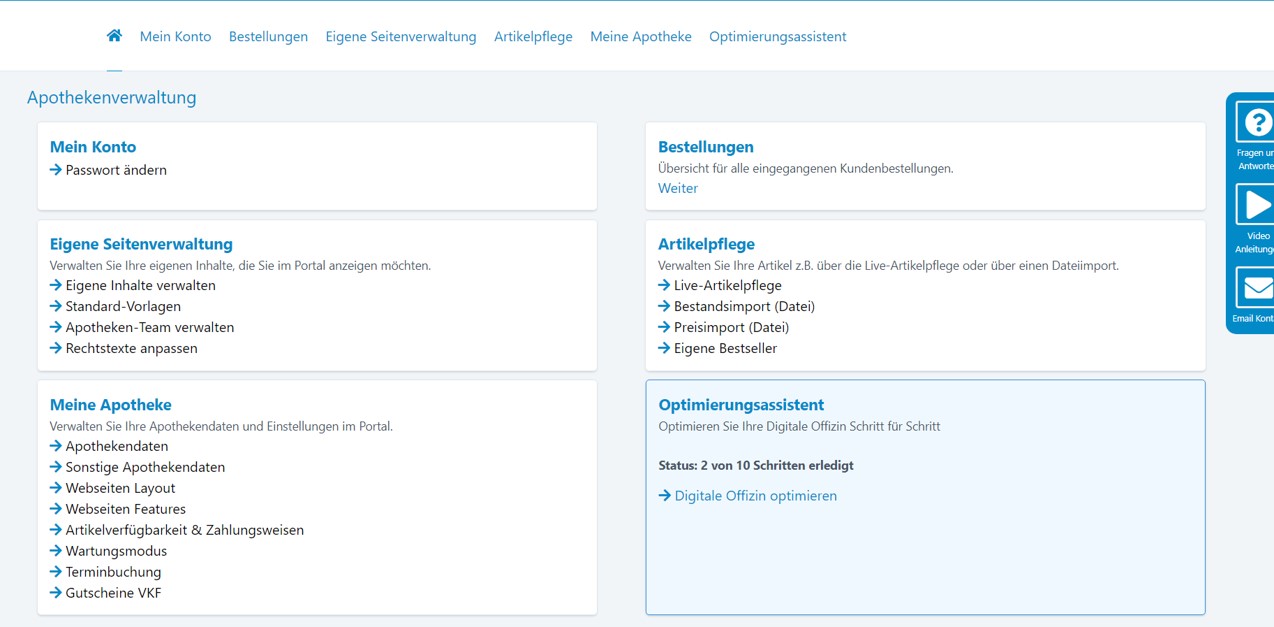Play the Video Anleitung icon
The image size is (1274, 627).
click(x=1255, y=205)
